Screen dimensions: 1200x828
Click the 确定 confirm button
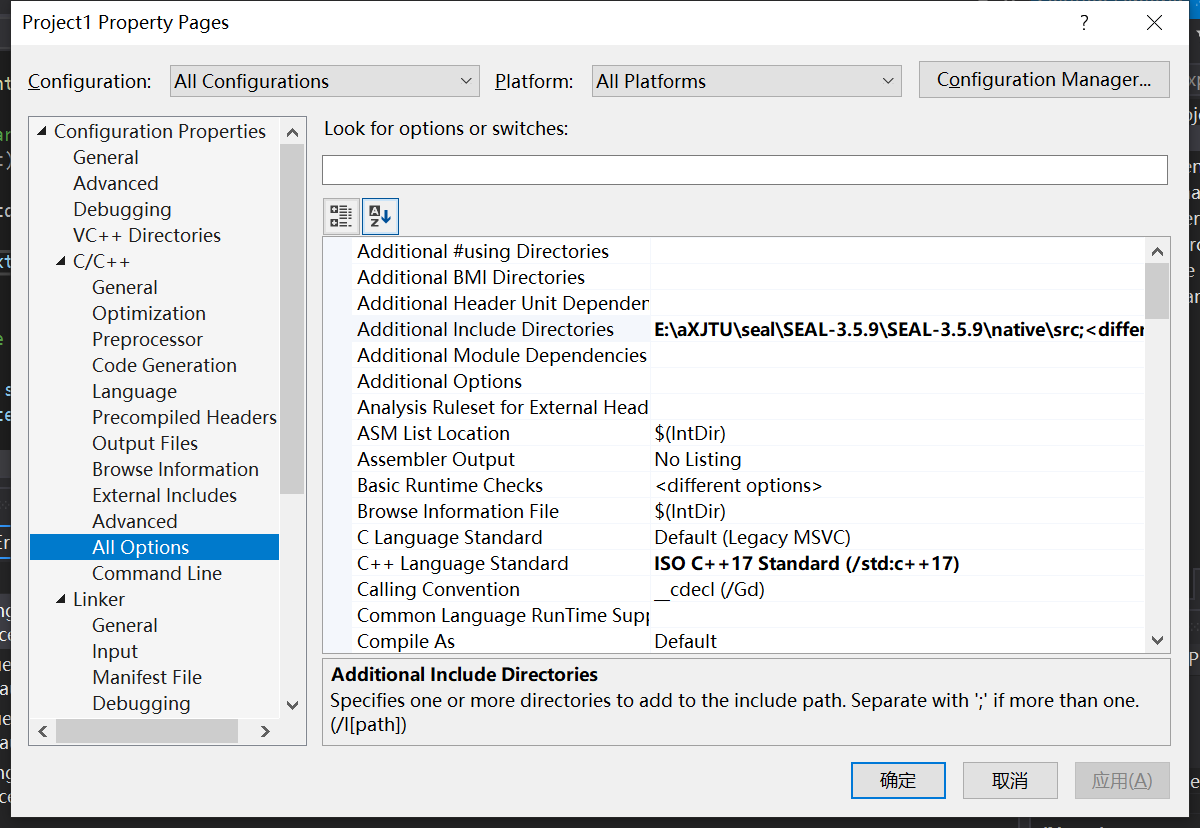point(898,780)
